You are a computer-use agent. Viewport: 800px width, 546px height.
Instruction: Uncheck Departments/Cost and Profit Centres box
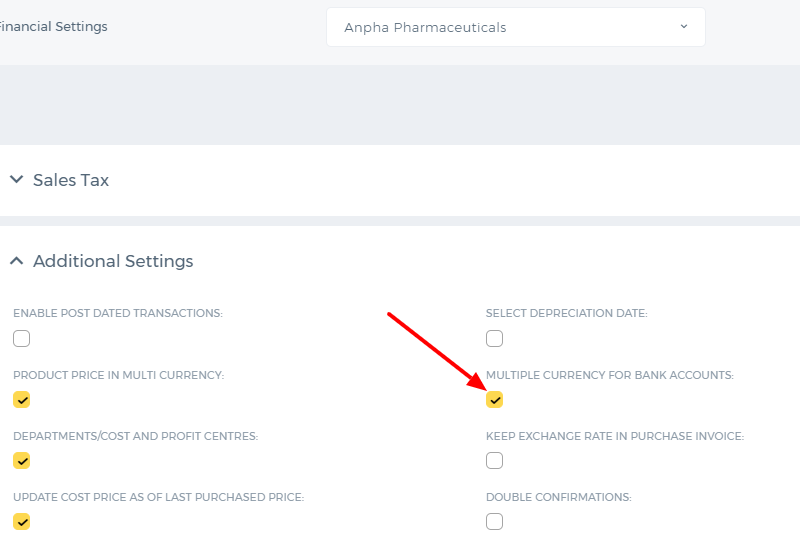(21, 461)
